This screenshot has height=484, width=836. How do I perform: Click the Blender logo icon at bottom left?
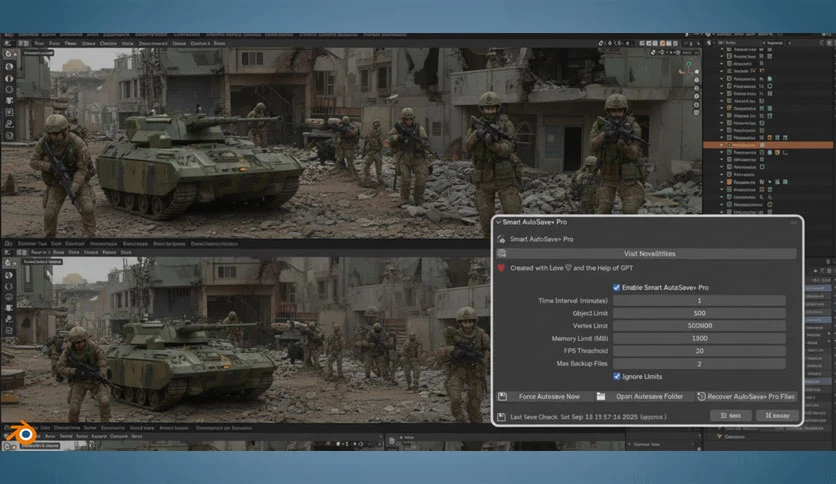coord(25,434)
